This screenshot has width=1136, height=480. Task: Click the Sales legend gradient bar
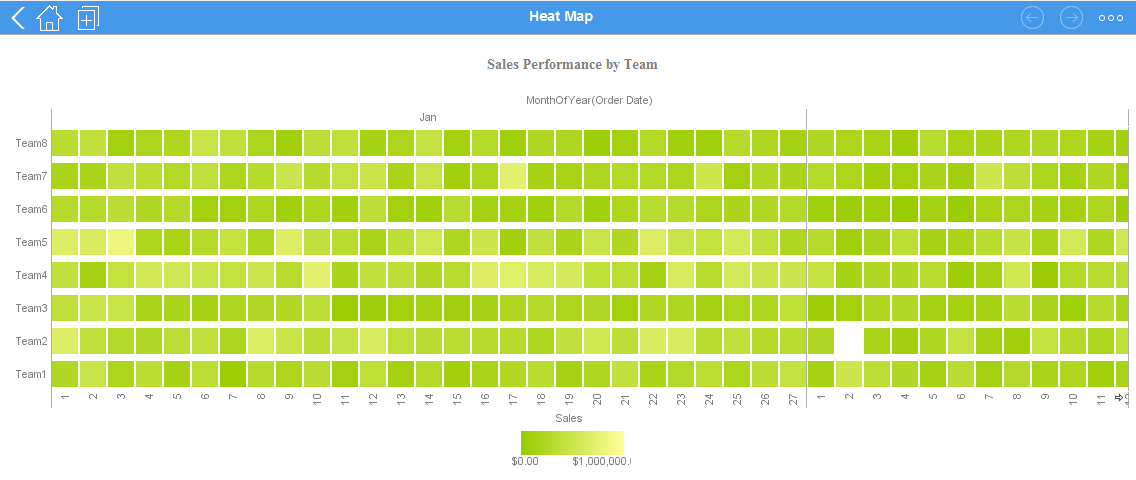pyautogui.click(x=572, y=443)
